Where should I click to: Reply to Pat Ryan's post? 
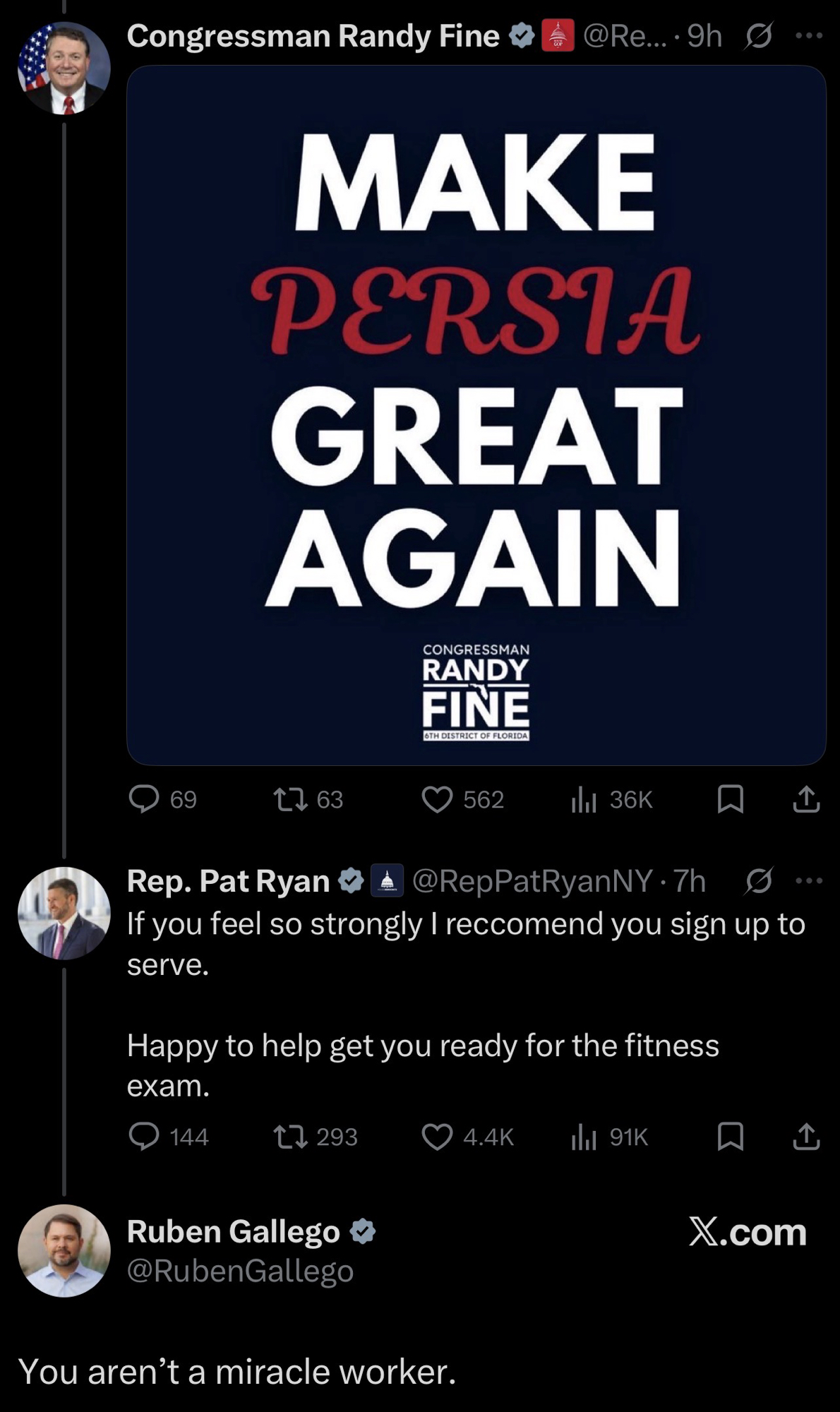144,1137
